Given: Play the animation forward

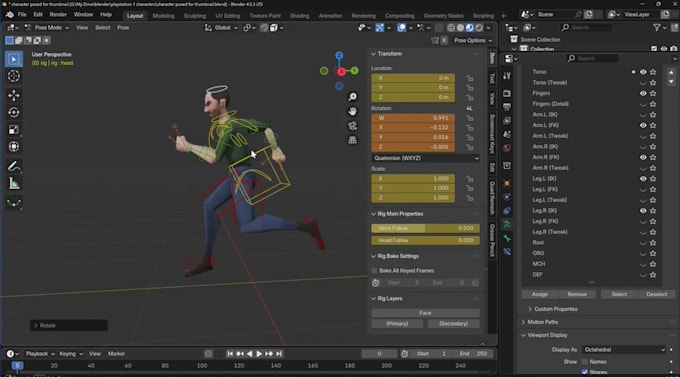Looking at the screenshot, I should (259, 354).
